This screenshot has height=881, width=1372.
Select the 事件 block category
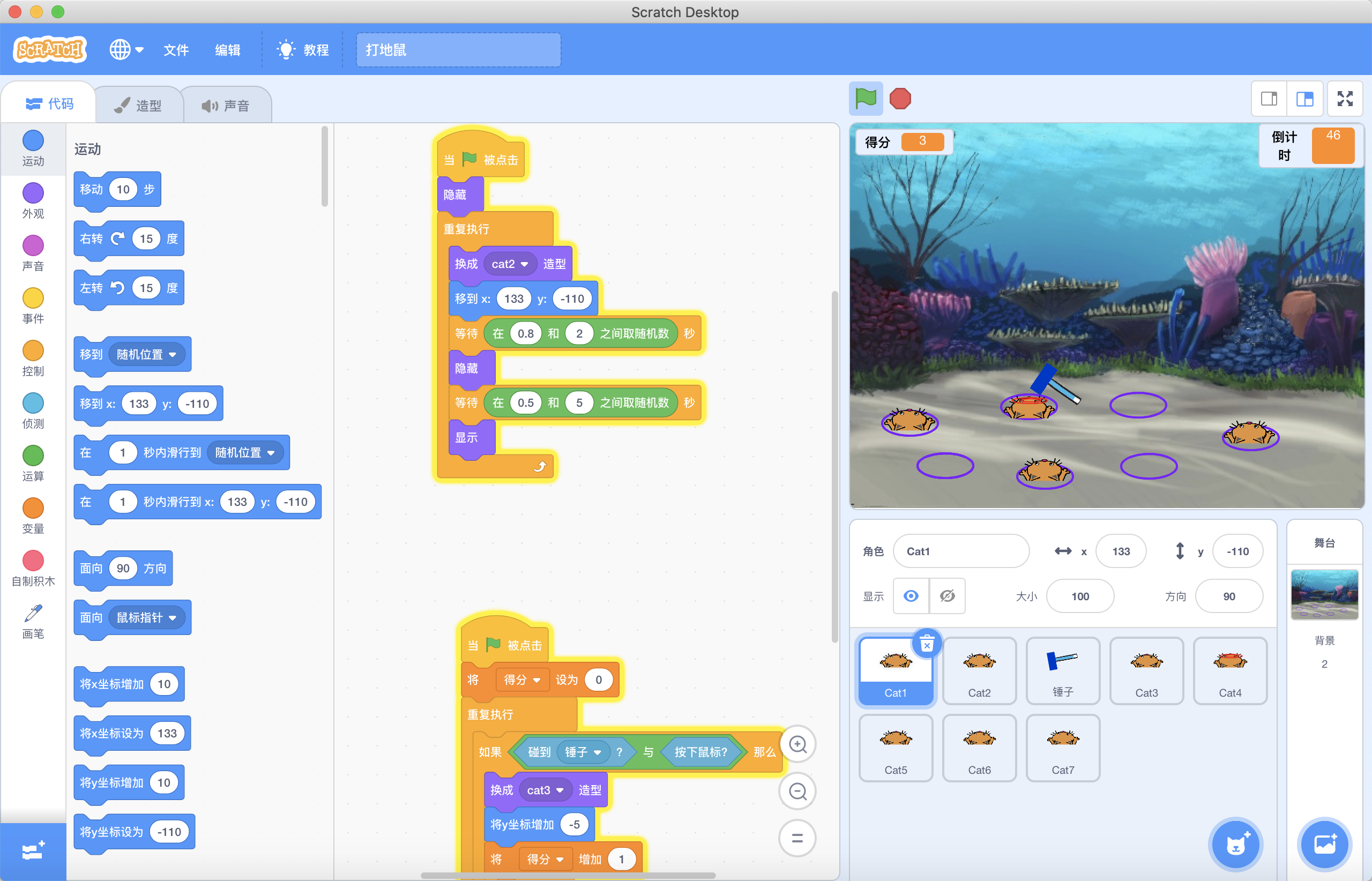(33, 306)
